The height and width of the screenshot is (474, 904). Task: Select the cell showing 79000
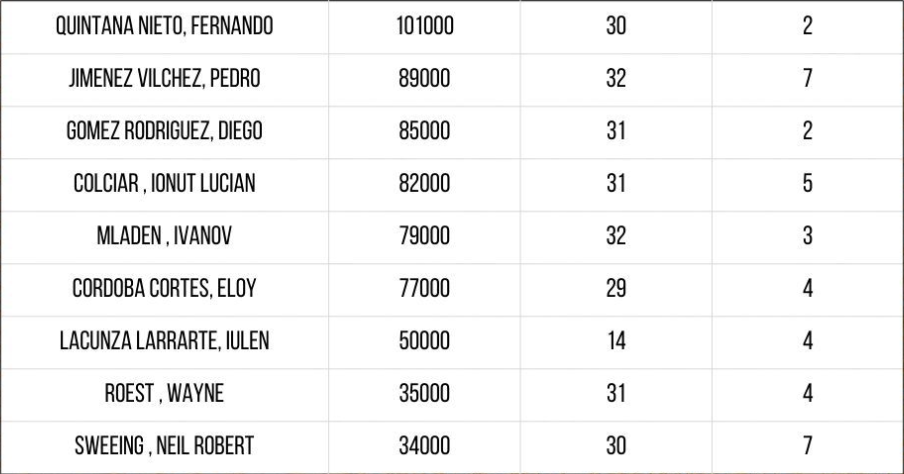coord(425,236)
